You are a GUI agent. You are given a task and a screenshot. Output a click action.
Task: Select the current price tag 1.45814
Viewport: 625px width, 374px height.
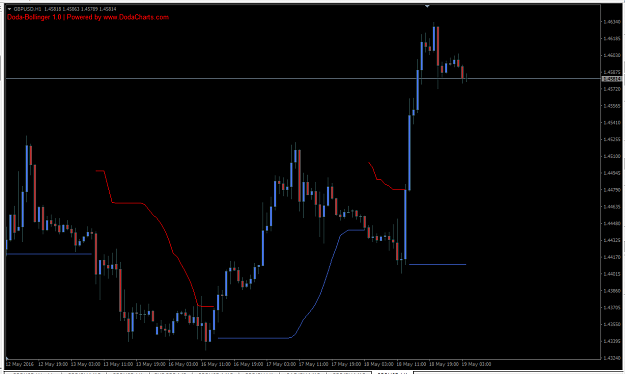[611, 79]
